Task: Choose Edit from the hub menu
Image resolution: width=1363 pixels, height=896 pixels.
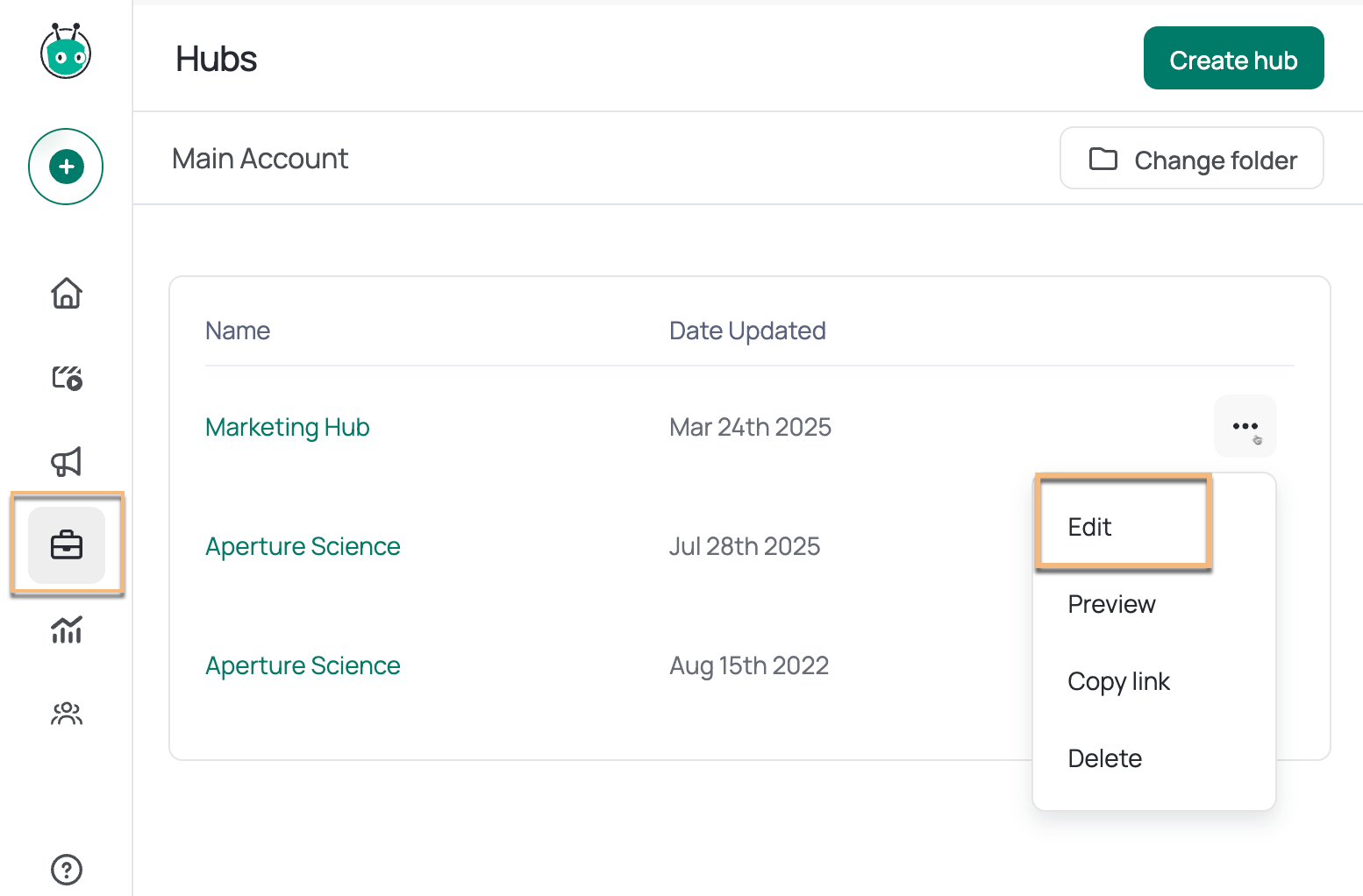Action: pyautogui.click(x=1089, y=527)
